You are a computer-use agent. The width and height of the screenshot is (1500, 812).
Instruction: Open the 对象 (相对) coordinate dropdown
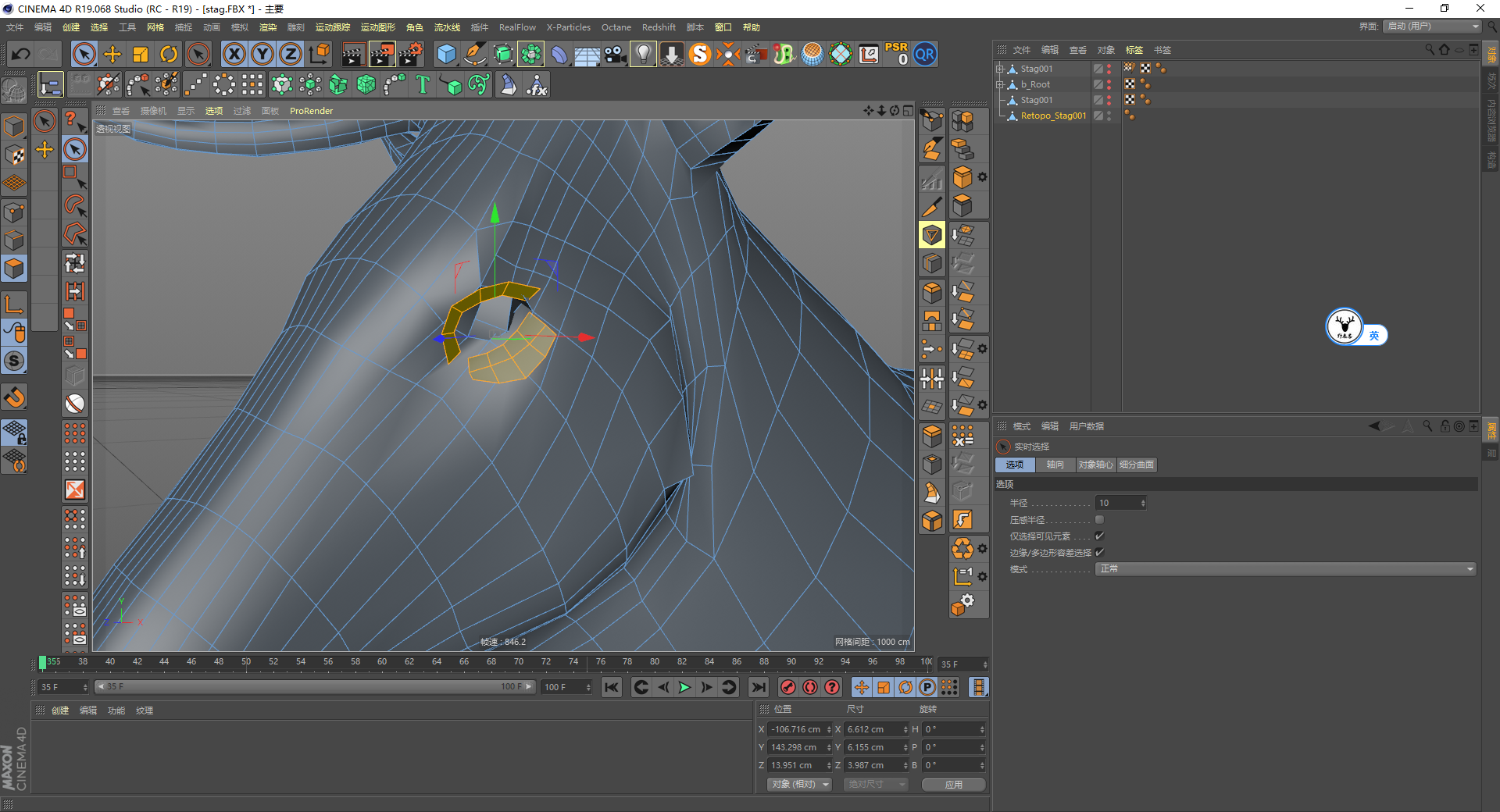(799, 785)
